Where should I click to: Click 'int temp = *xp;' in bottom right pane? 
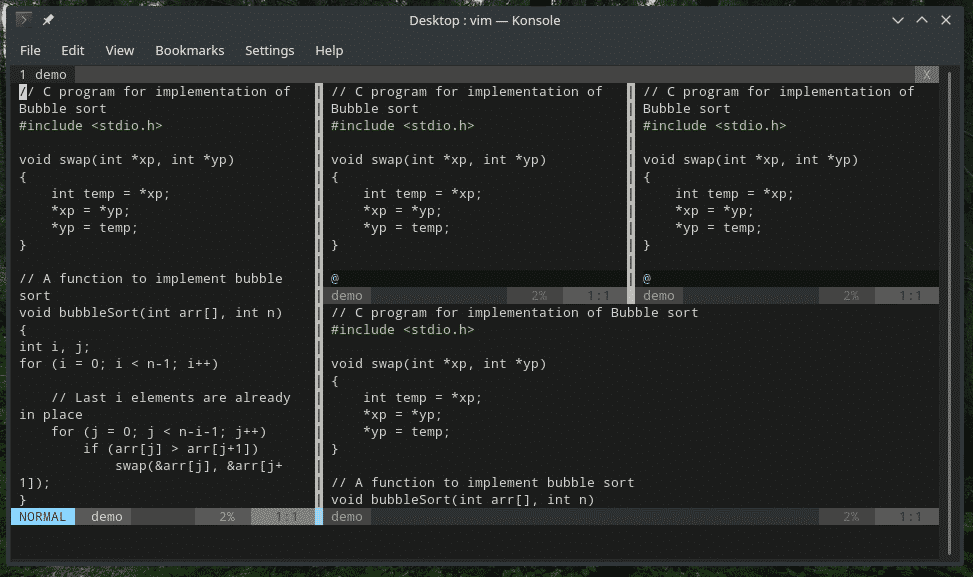[x=423, y=398]
